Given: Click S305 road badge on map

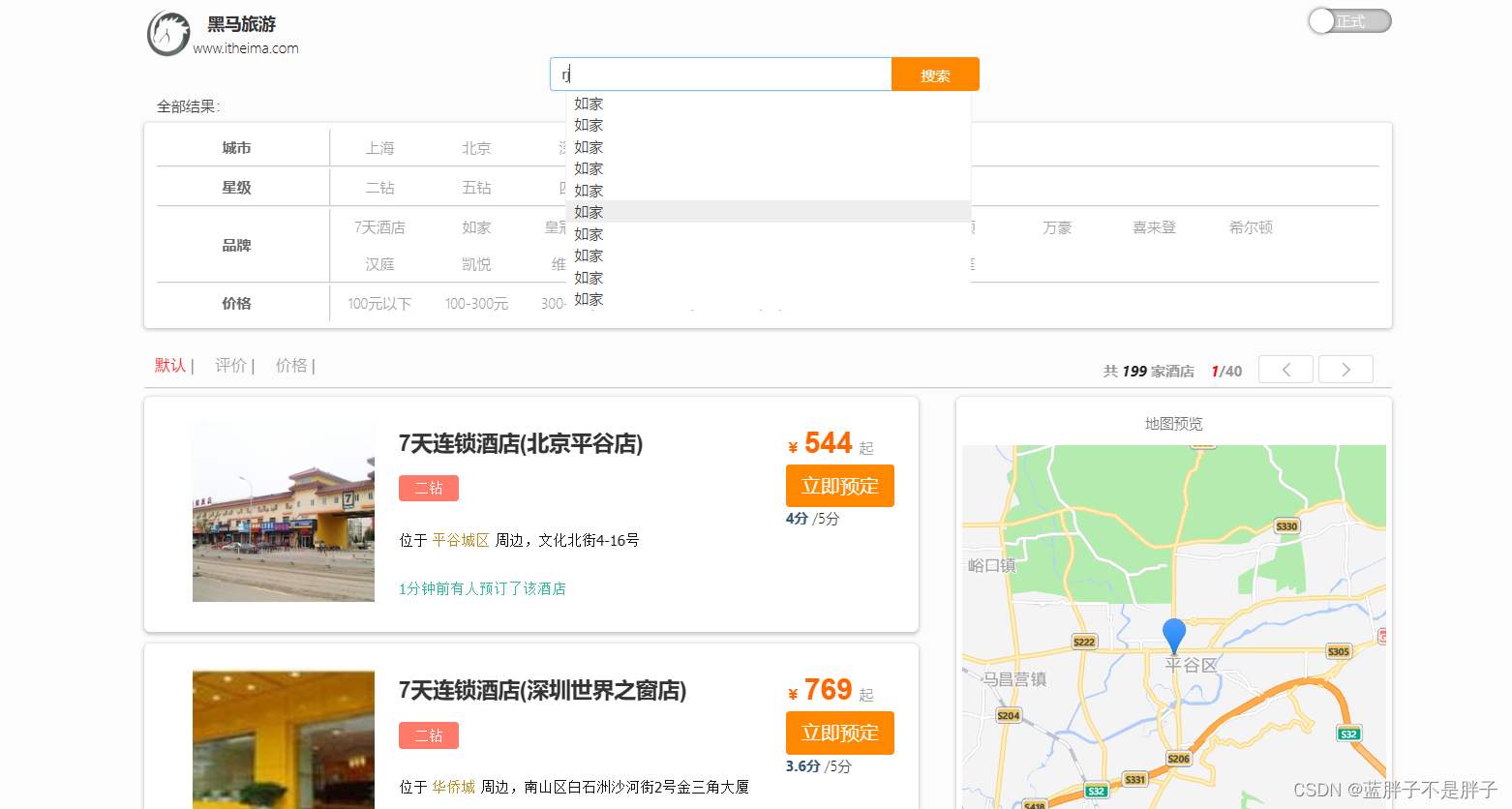Looking at the screenshot, I should click(x=1339, y=651).
